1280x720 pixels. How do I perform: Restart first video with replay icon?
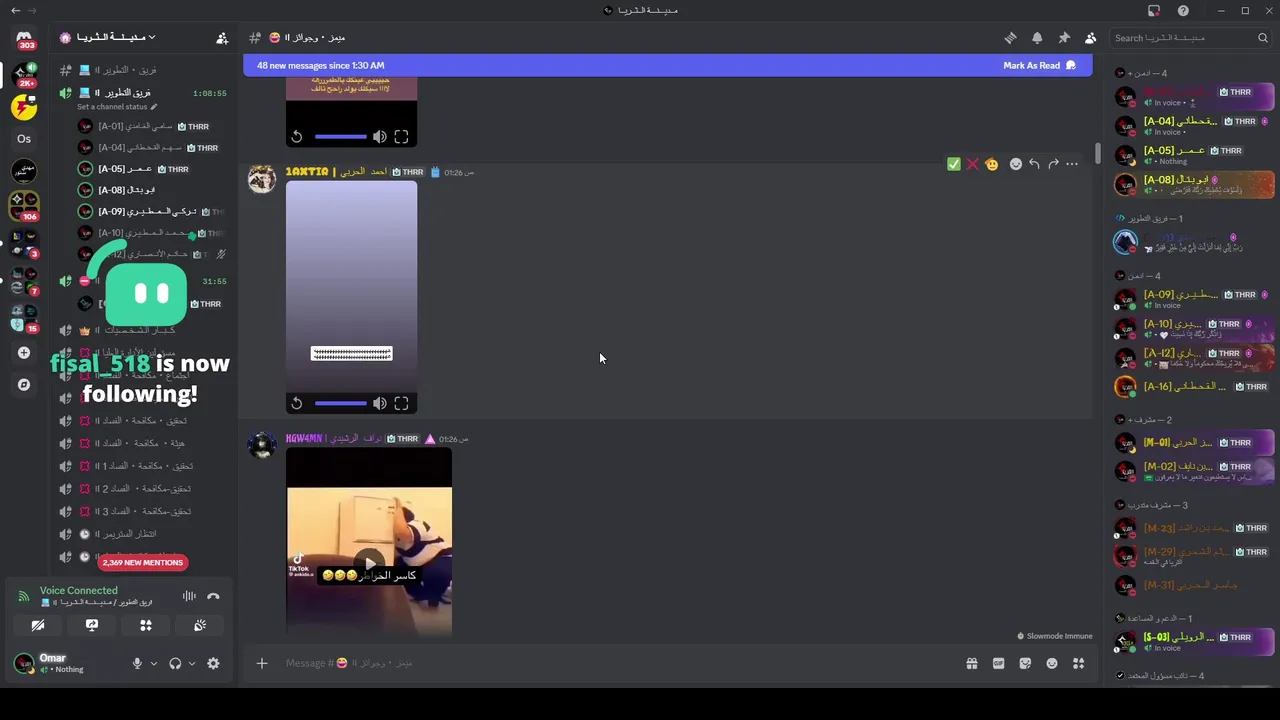(x=297, y=137)
